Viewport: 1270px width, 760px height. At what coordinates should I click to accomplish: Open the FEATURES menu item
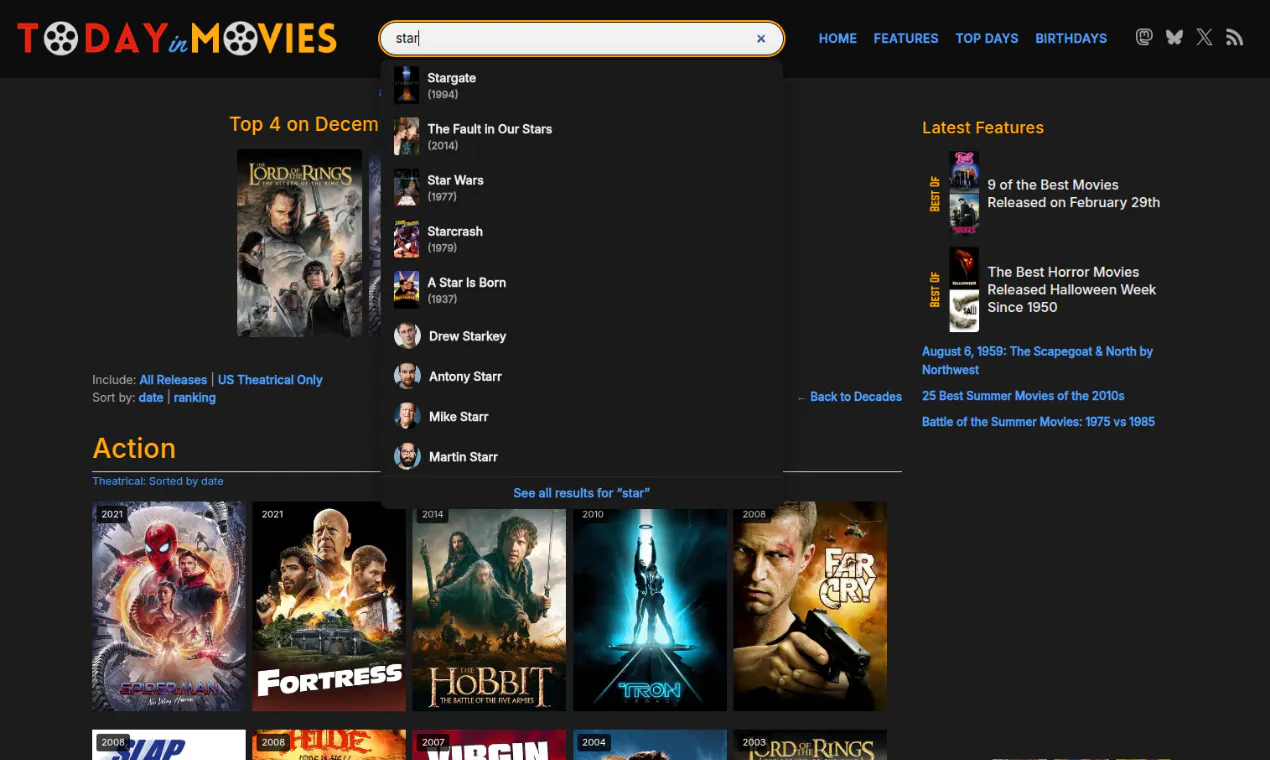click(x=906, y=38)
